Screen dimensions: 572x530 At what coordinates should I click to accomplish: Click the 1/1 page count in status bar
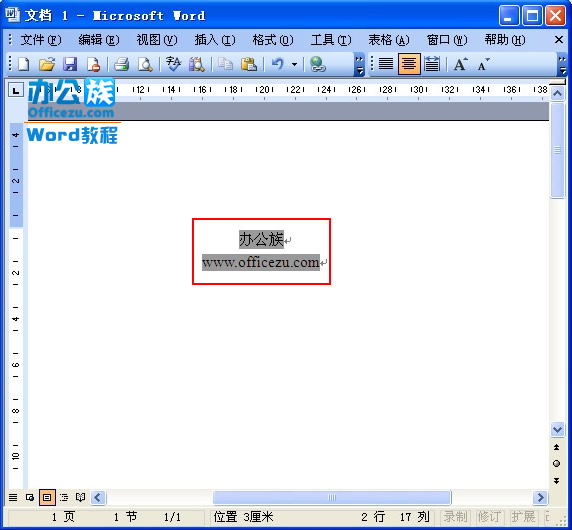[x=172, y=517]
